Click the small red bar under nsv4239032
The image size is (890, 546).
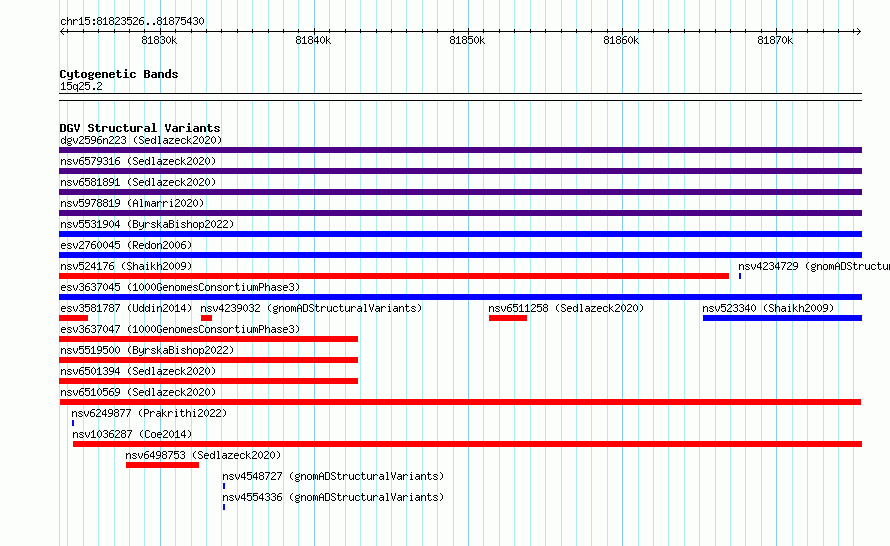click(x=206, y=318)
